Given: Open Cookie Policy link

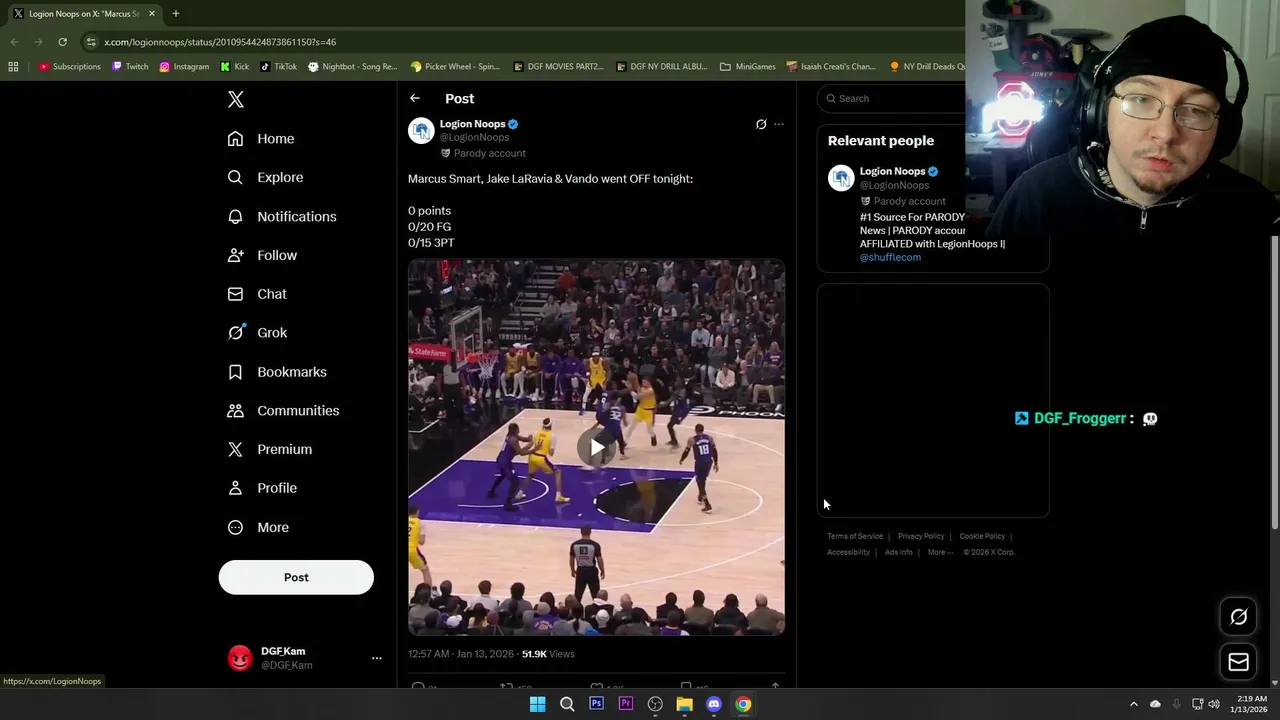Looking at the screenshot, I should (x=982, y=536).
